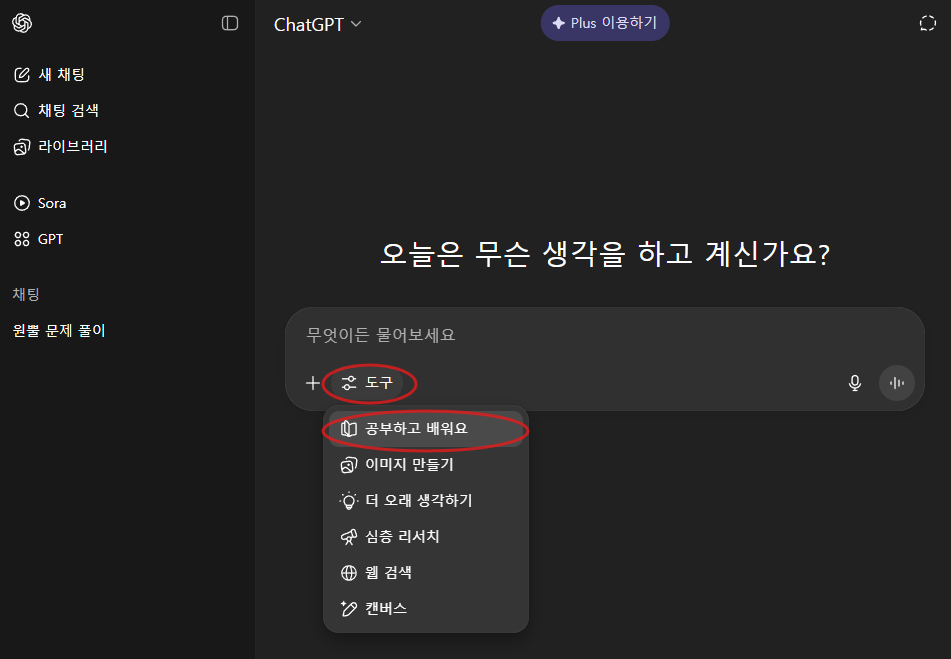The width and height of the screenshot is (951, 659).
Task: Open 채팅 검색 chat search
Action: (56, 110)
